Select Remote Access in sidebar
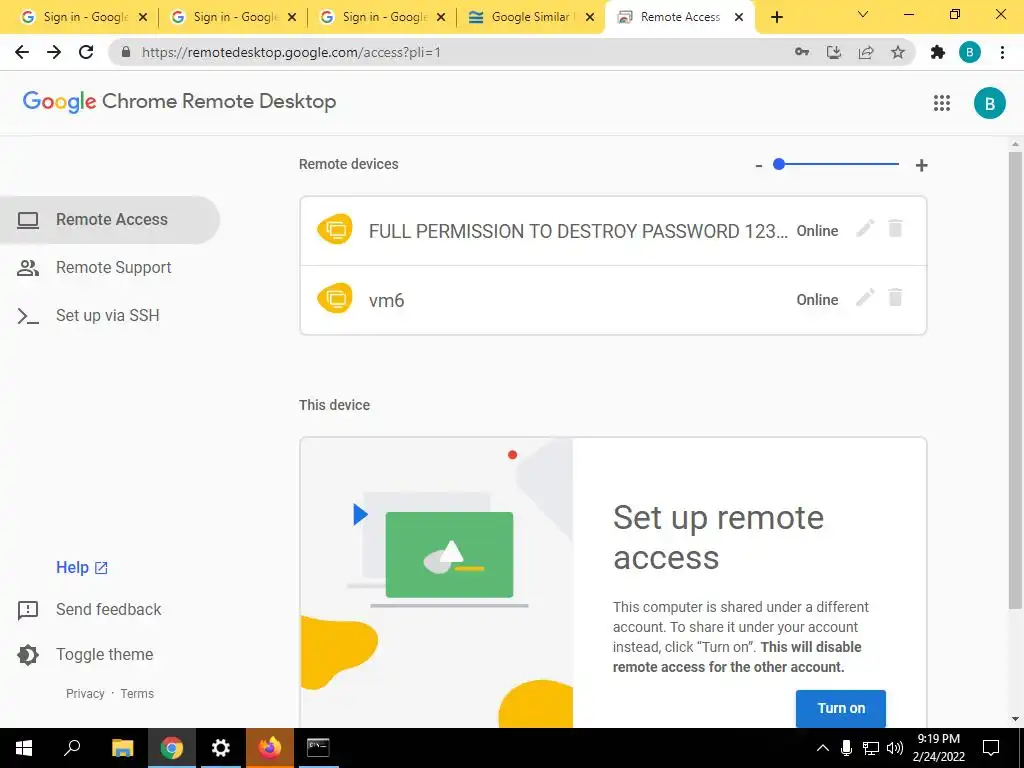This screenshot has width=1024, height=768. 110,219
